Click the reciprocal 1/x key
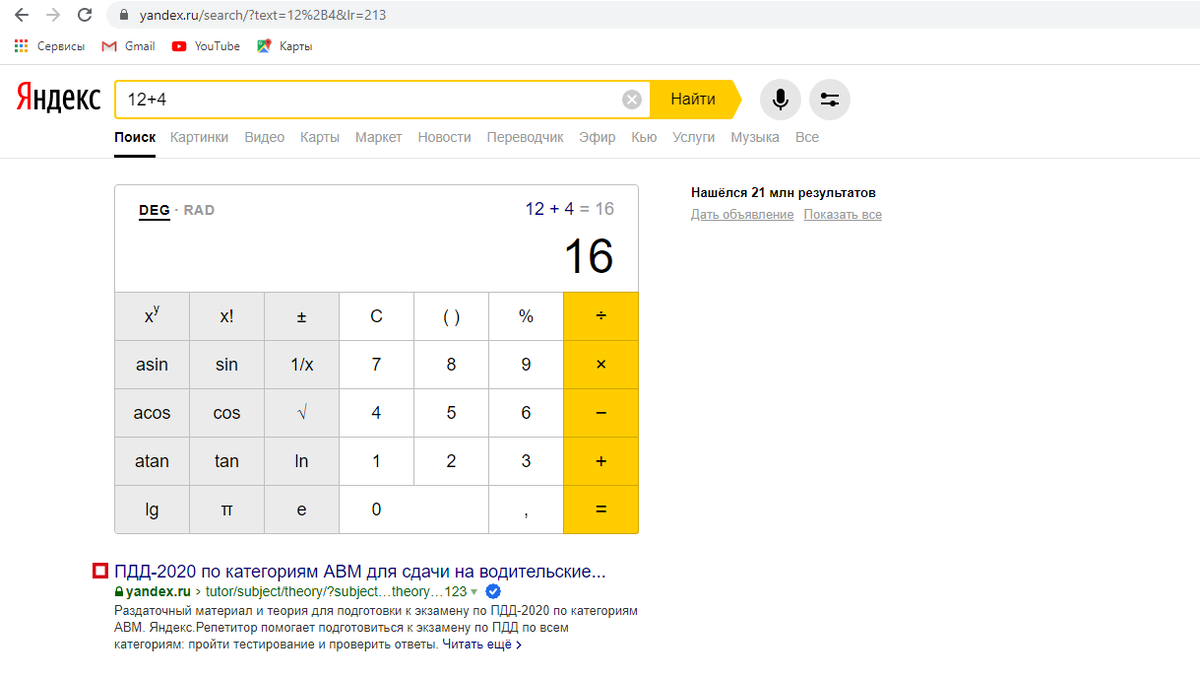The image size is (1200, 680). pos(302,365)
